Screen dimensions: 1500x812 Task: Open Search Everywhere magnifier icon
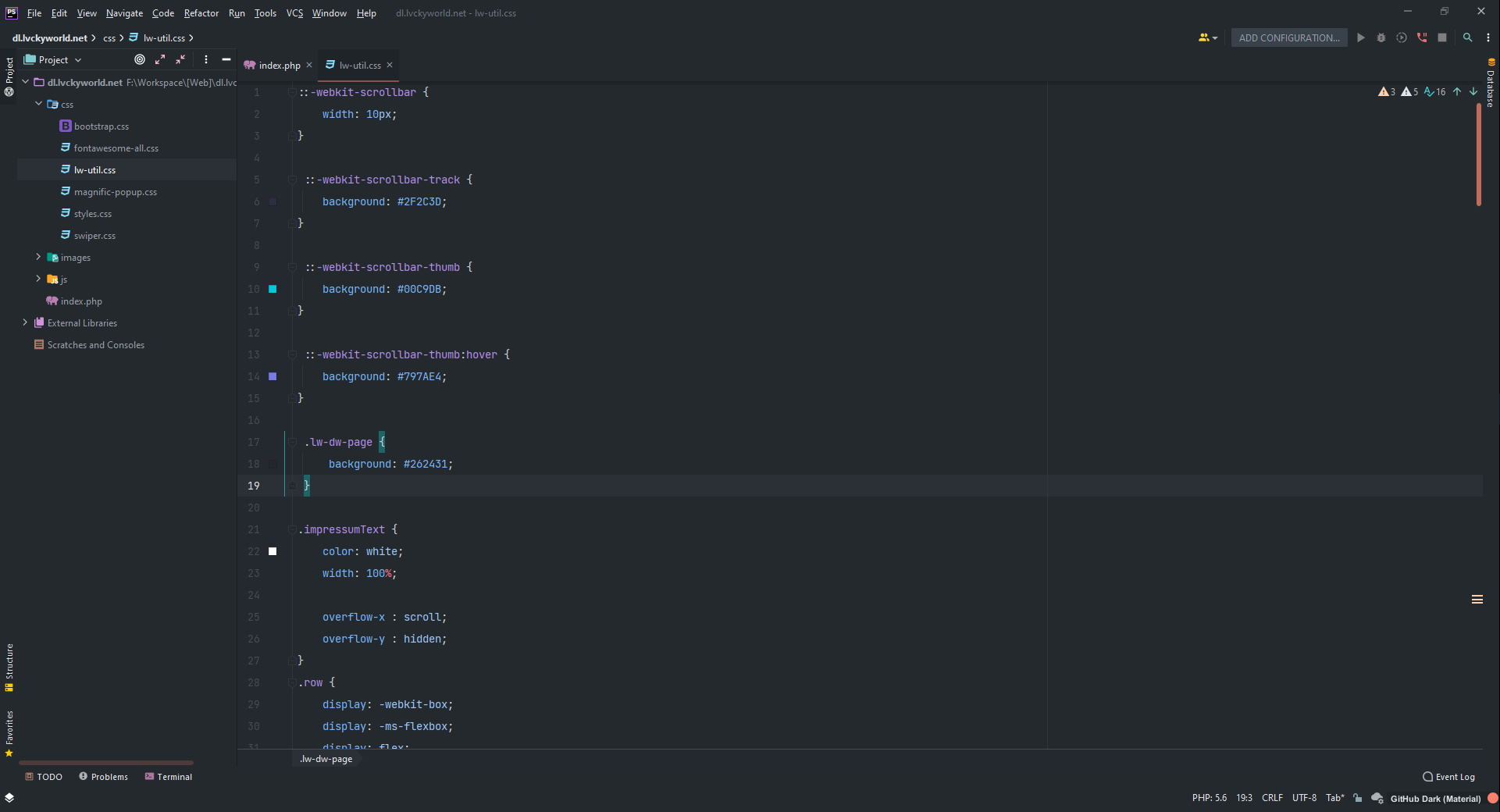point(1468,37)
